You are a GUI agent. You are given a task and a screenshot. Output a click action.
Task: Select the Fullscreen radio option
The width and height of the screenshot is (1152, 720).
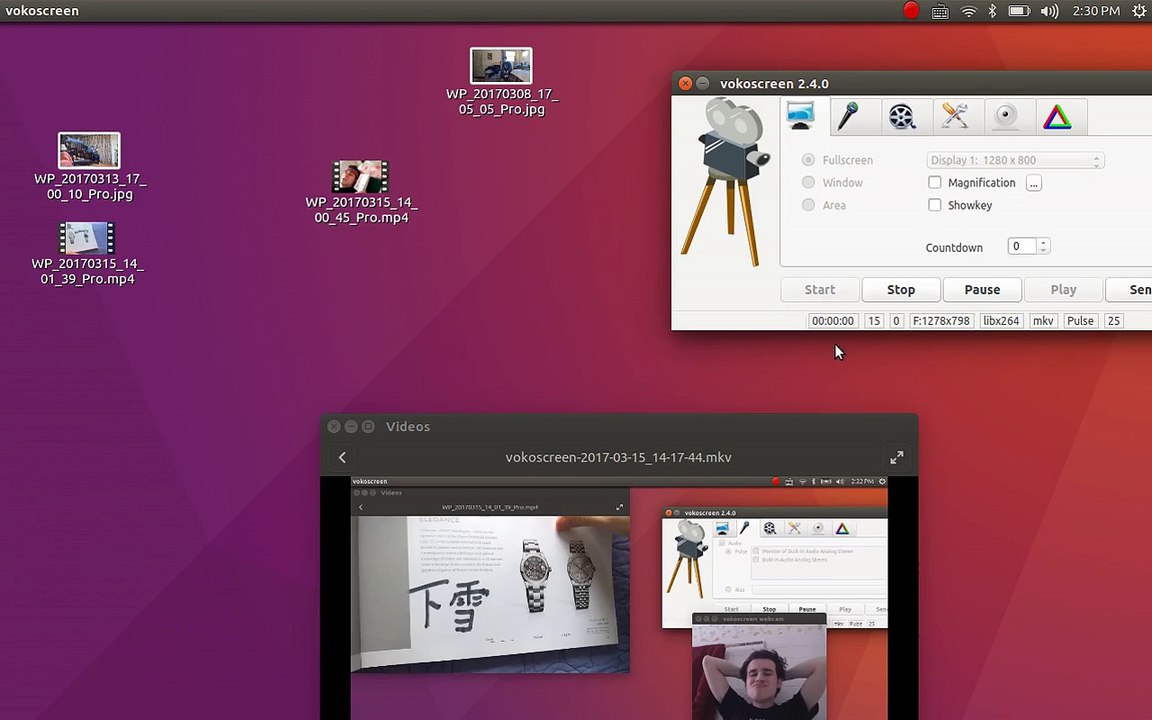[838, 160]
